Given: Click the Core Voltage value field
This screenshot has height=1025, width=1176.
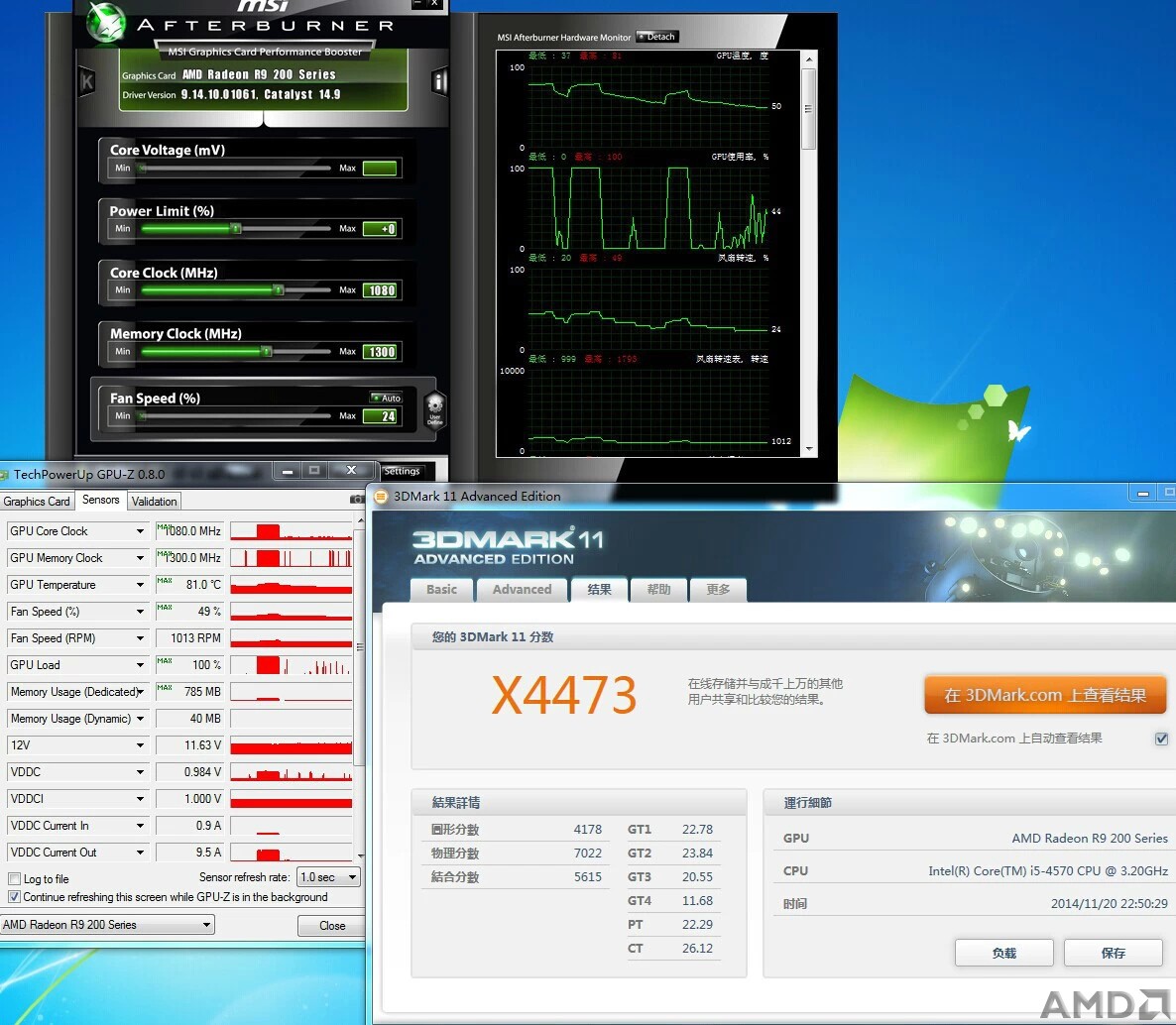Looking at the screenshot, I should pyautogui.click(x=380, y=168).
